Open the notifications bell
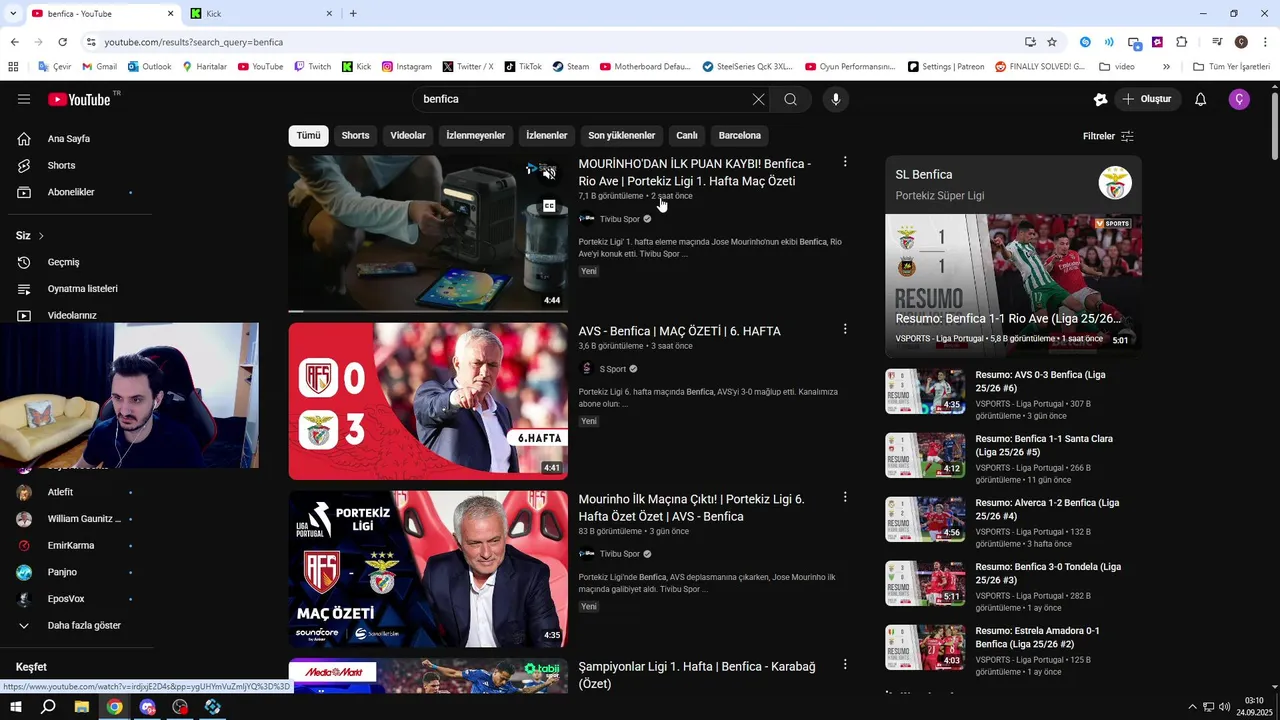This screenshot has width=1280, height=720. point(1201,99)
